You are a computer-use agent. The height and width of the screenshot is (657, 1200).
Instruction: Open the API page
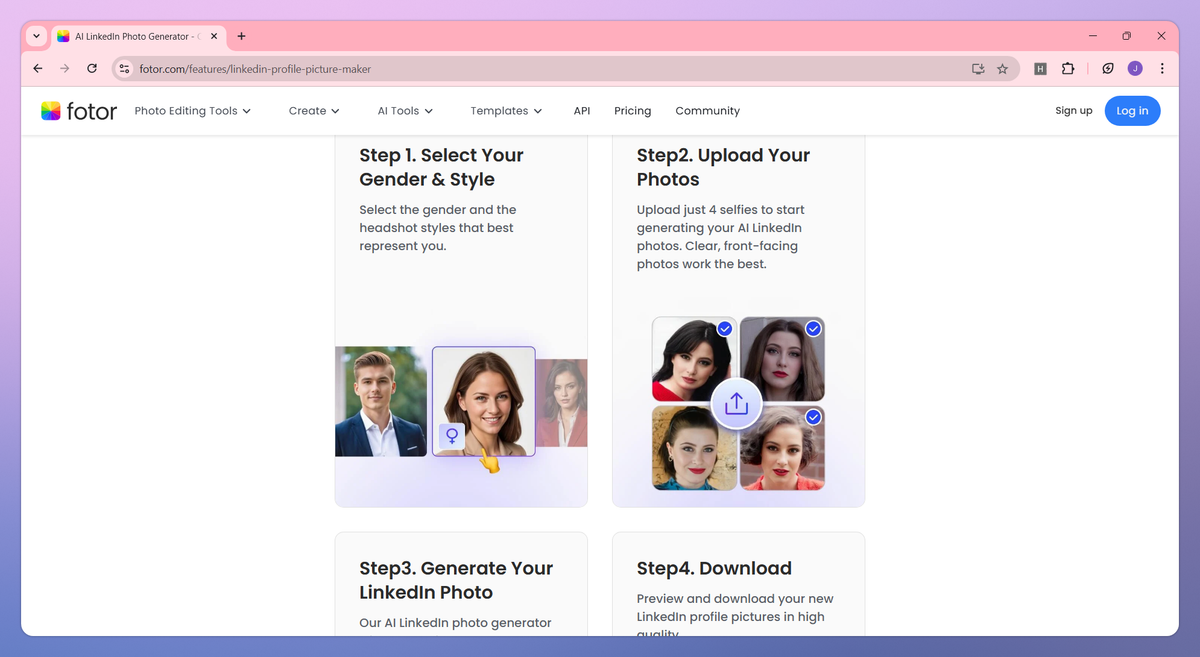pyautogui.click(x=582, y=111)
